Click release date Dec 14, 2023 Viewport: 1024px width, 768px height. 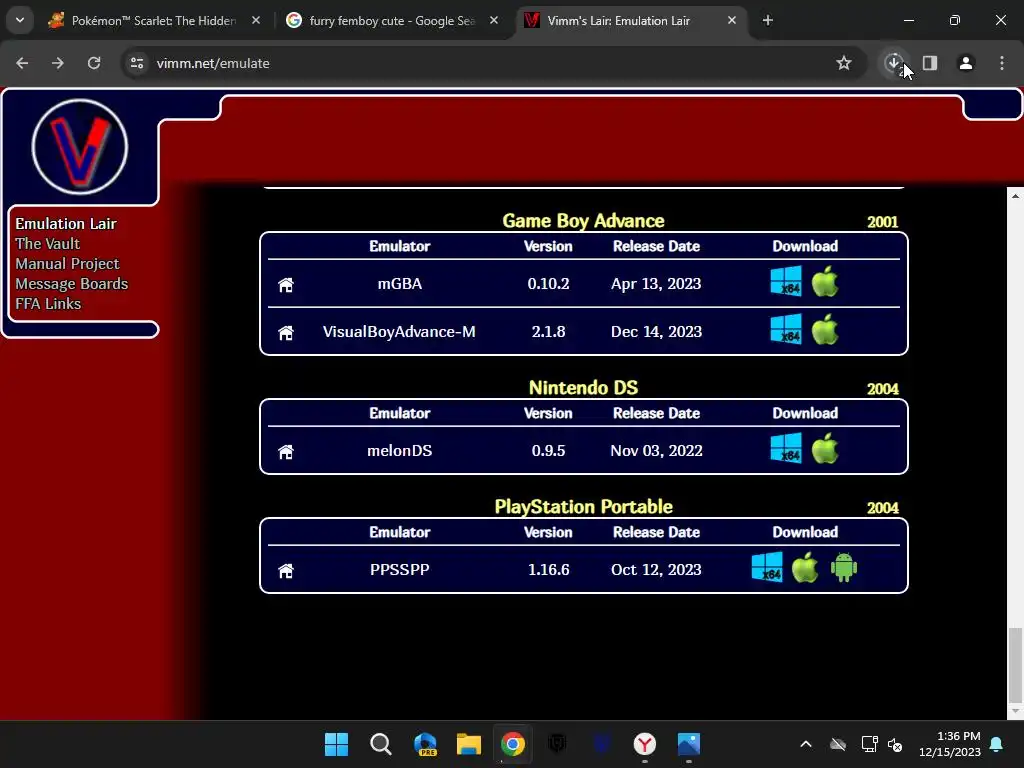[x=656, y=332]
